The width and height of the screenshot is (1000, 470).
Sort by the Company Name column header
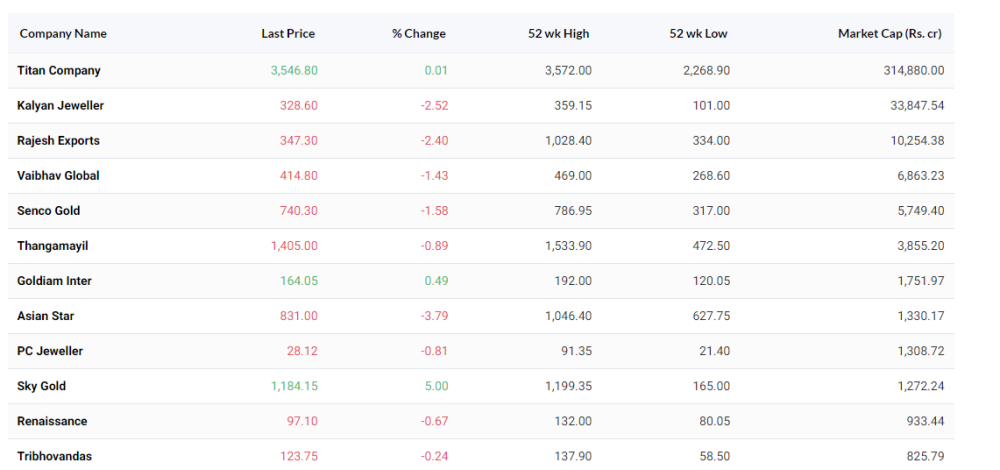click(x=63, y=34)
